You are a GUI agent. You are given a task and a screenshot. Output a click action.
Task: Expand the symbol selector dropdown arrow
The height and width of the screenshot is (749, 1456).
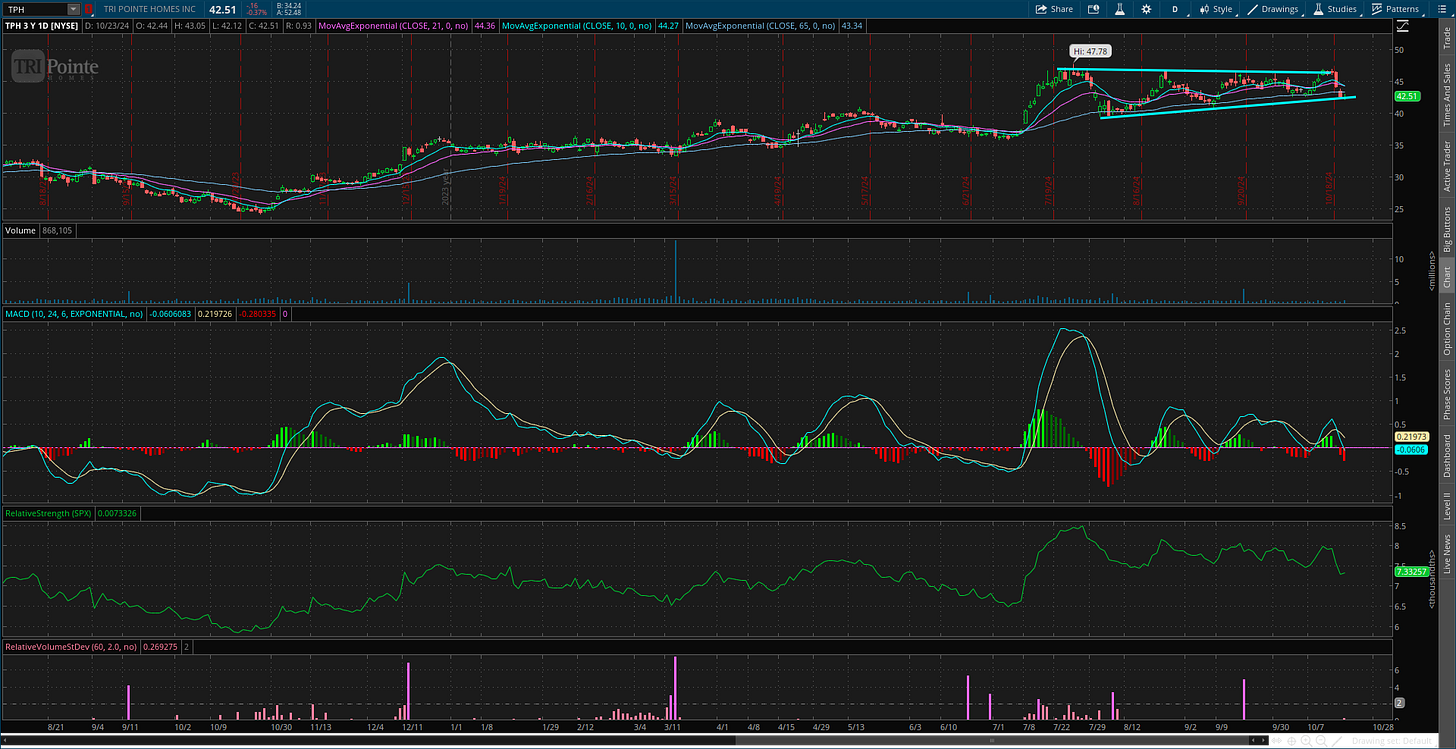73,9
